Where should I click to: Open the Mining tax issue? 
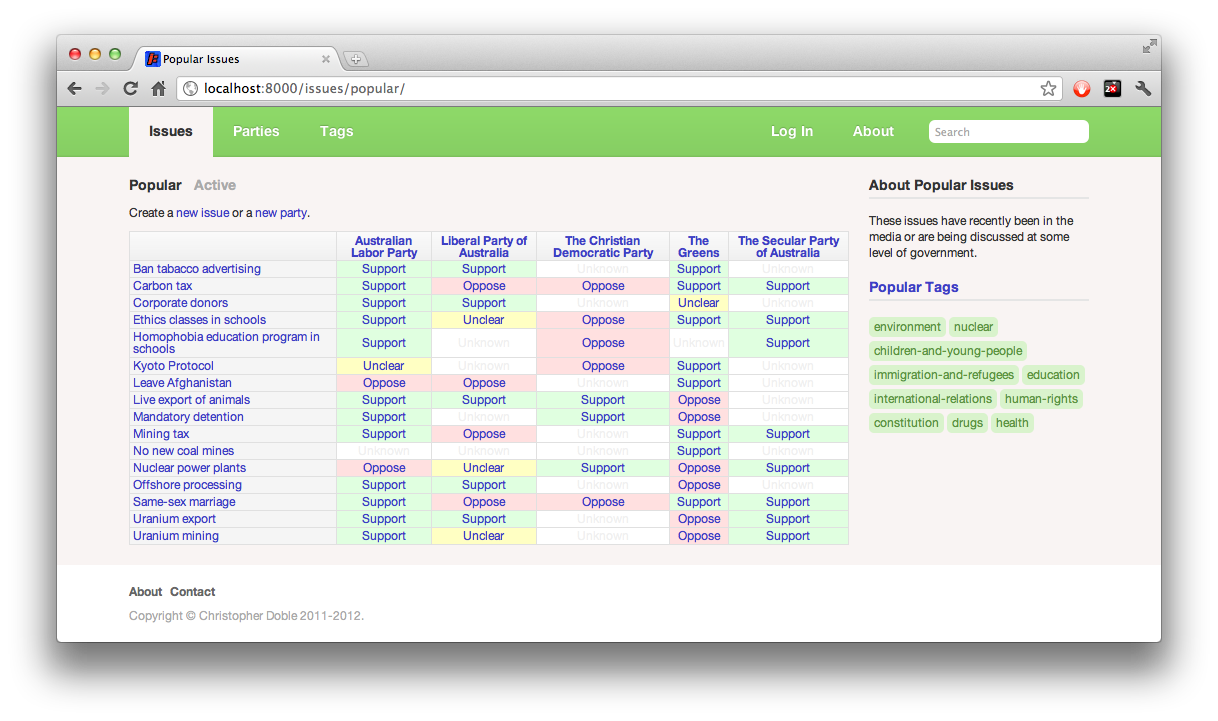click(161, 434)
